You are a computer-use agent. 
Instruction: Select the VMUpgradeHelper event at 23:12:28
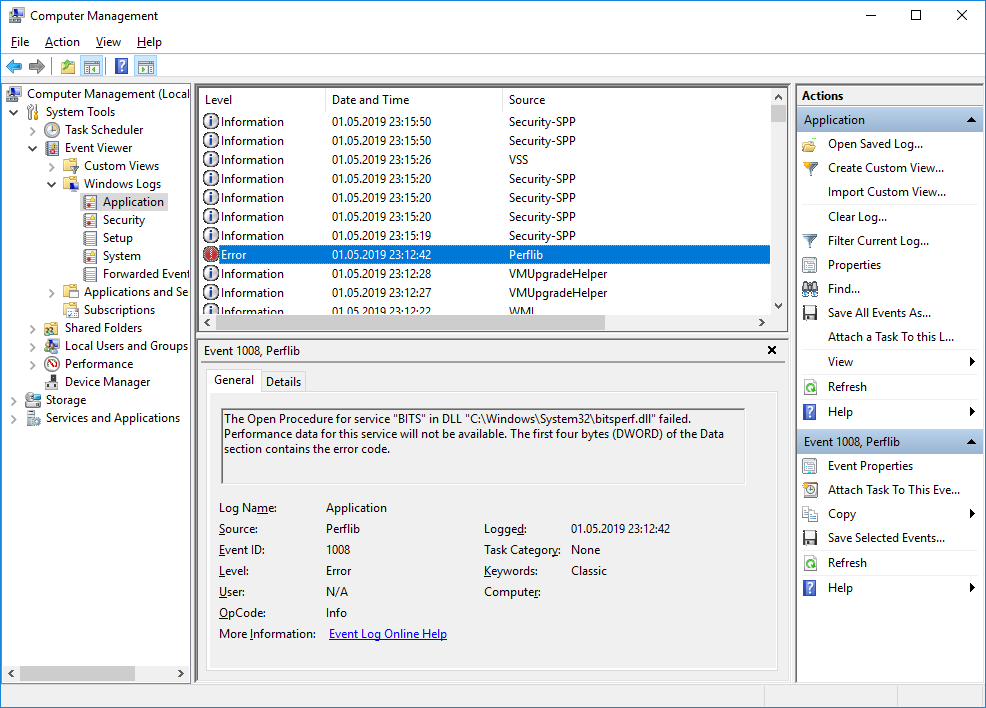click(485, 274)
